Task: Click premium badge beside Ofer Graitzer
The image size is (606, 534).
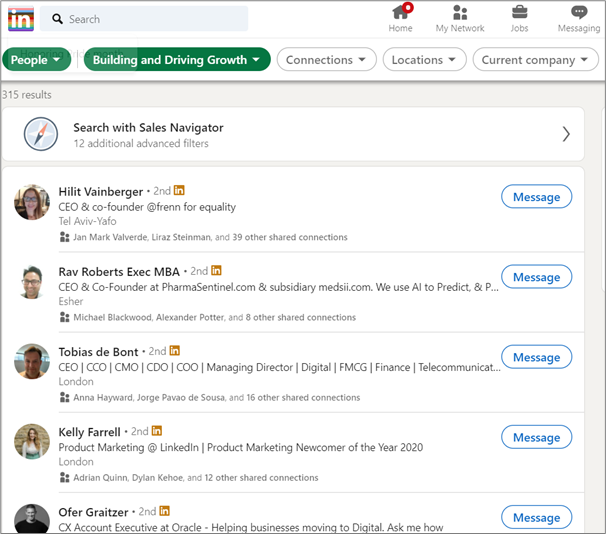Action: coord(164,511)
